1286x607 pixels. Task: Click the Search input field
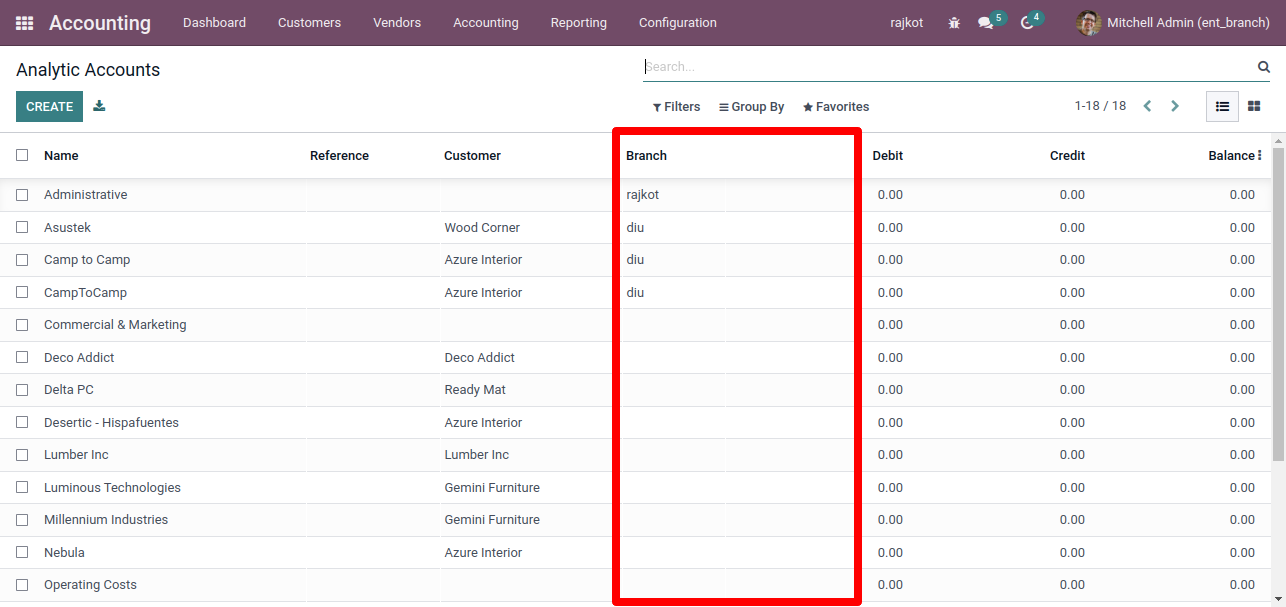click(948, 67)
